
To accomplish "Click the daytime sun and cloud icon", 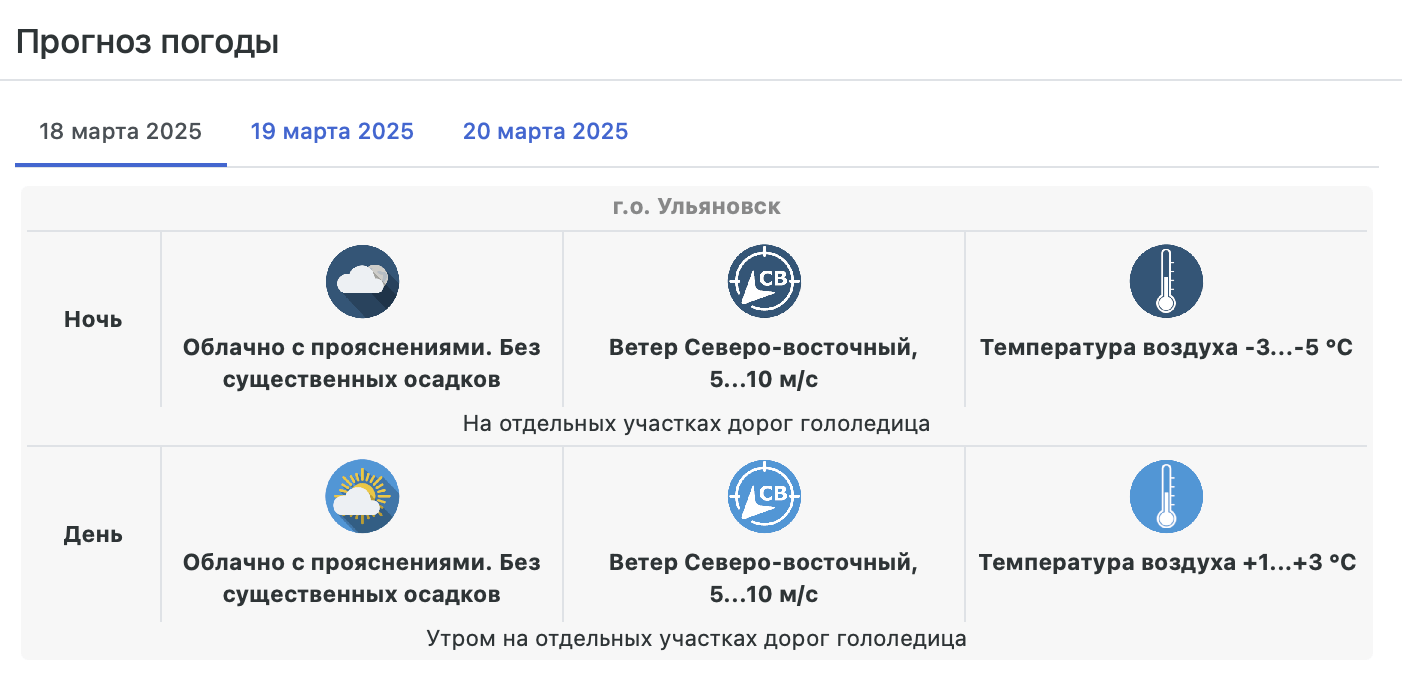I will [x=362, y=497].
